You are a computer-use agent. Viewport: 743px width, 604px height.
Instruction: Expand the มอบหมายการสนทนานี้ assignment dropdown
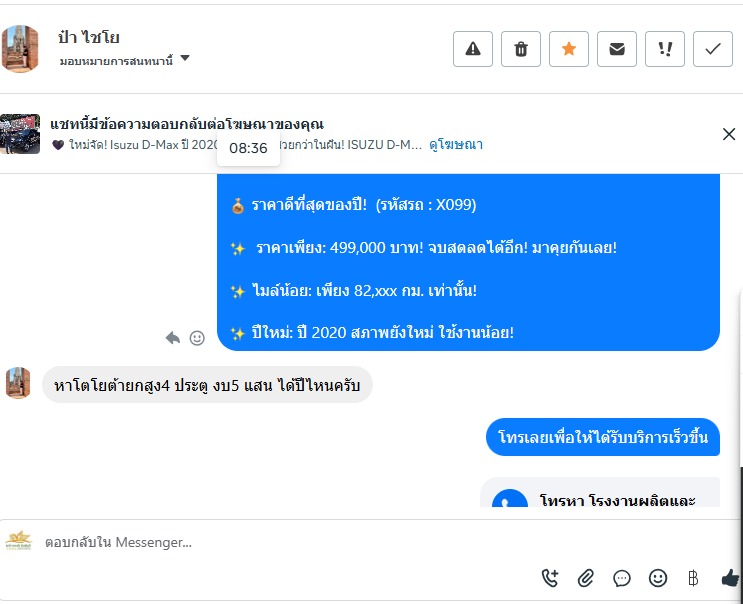click(185, 59)
